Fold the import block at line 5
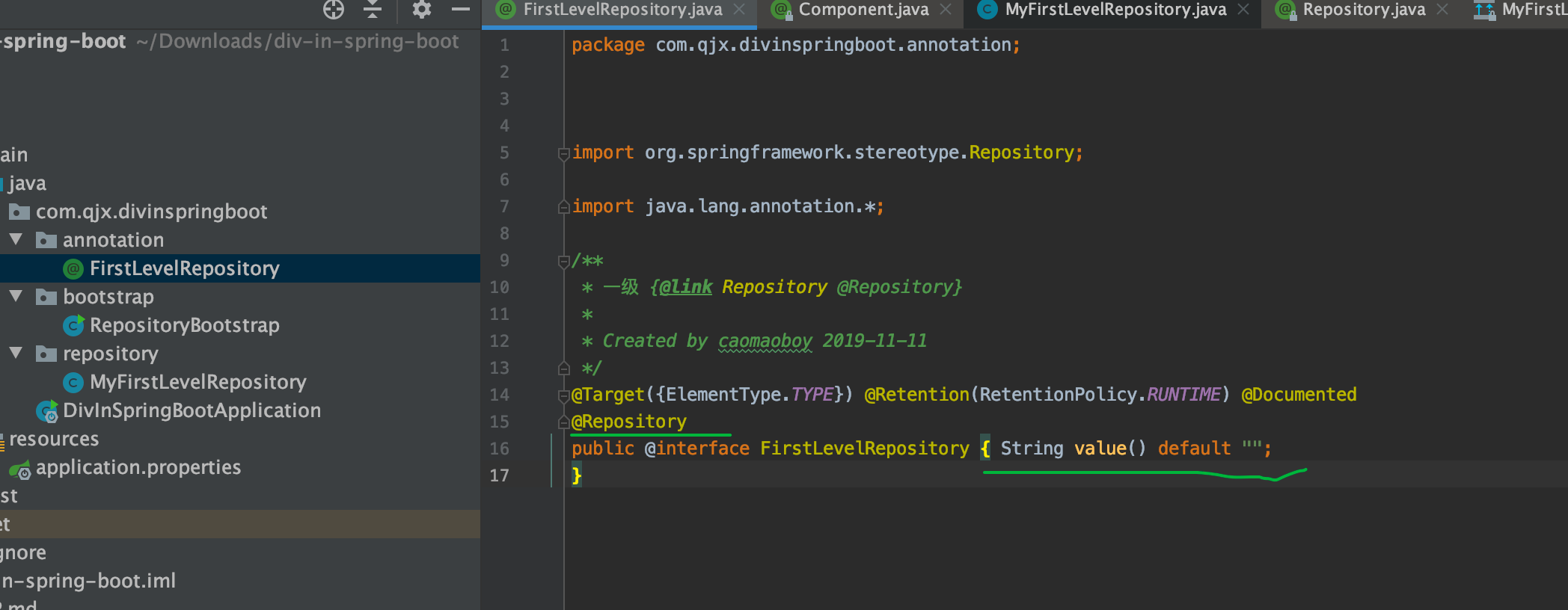This screenshot has height=610, width=1568. tap(564, 154)
